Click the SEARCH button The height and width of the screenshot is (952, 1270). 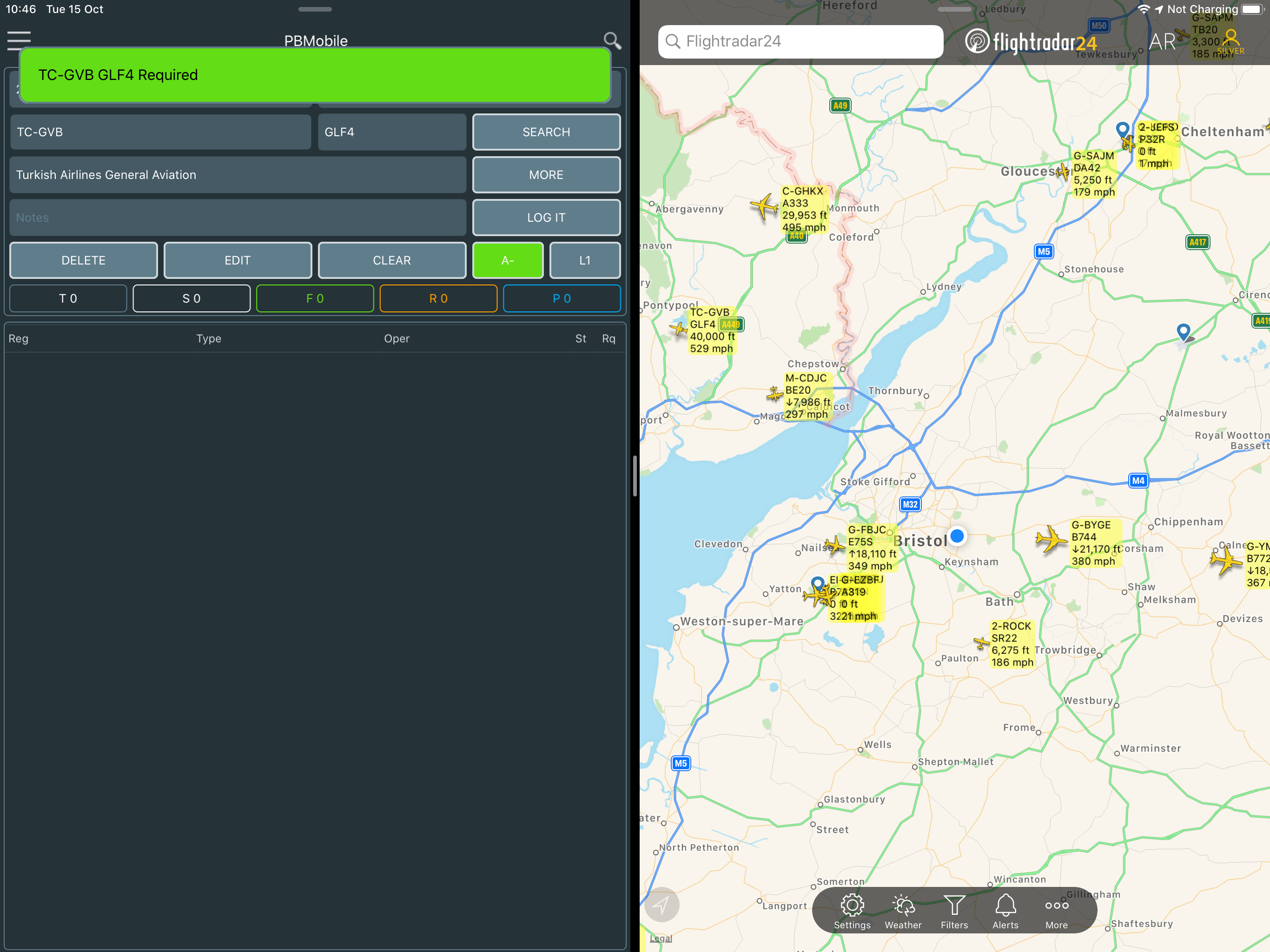pos(546,132)
